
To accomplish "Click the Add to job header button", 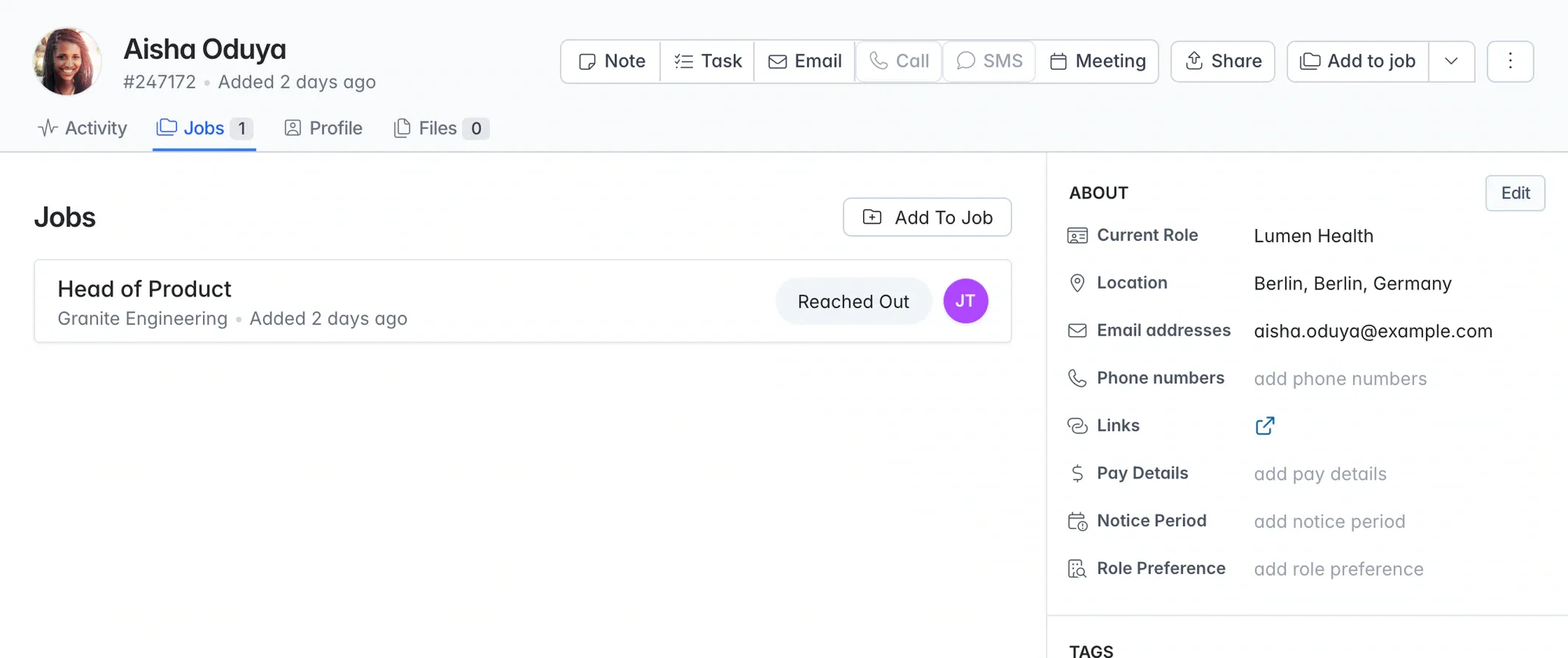I will [x=1358, y=61].
